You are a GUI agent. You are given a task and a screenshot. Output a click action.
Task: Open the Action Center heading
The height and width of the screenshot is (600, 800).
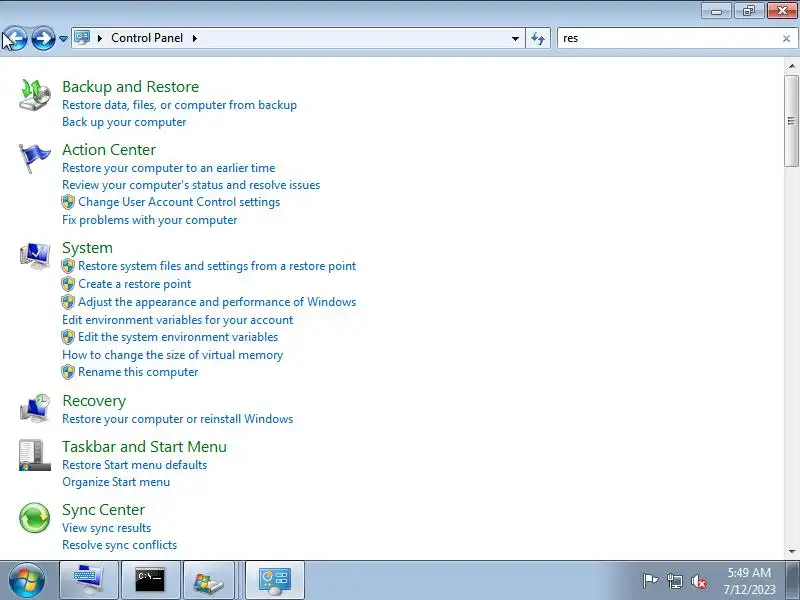tap(109, 149)
